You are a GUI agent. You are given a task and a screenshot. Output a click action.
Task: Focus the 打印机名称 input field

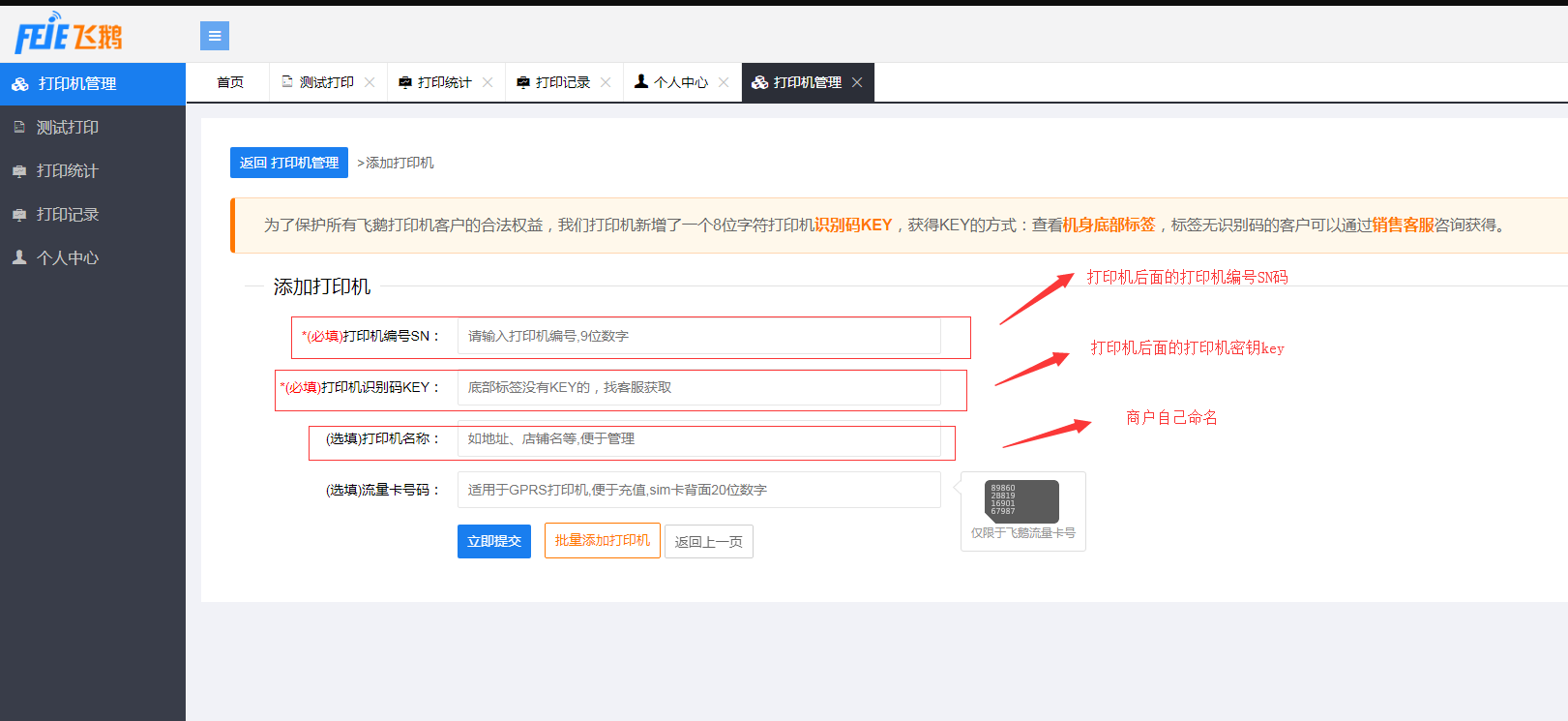coord(698,438)
